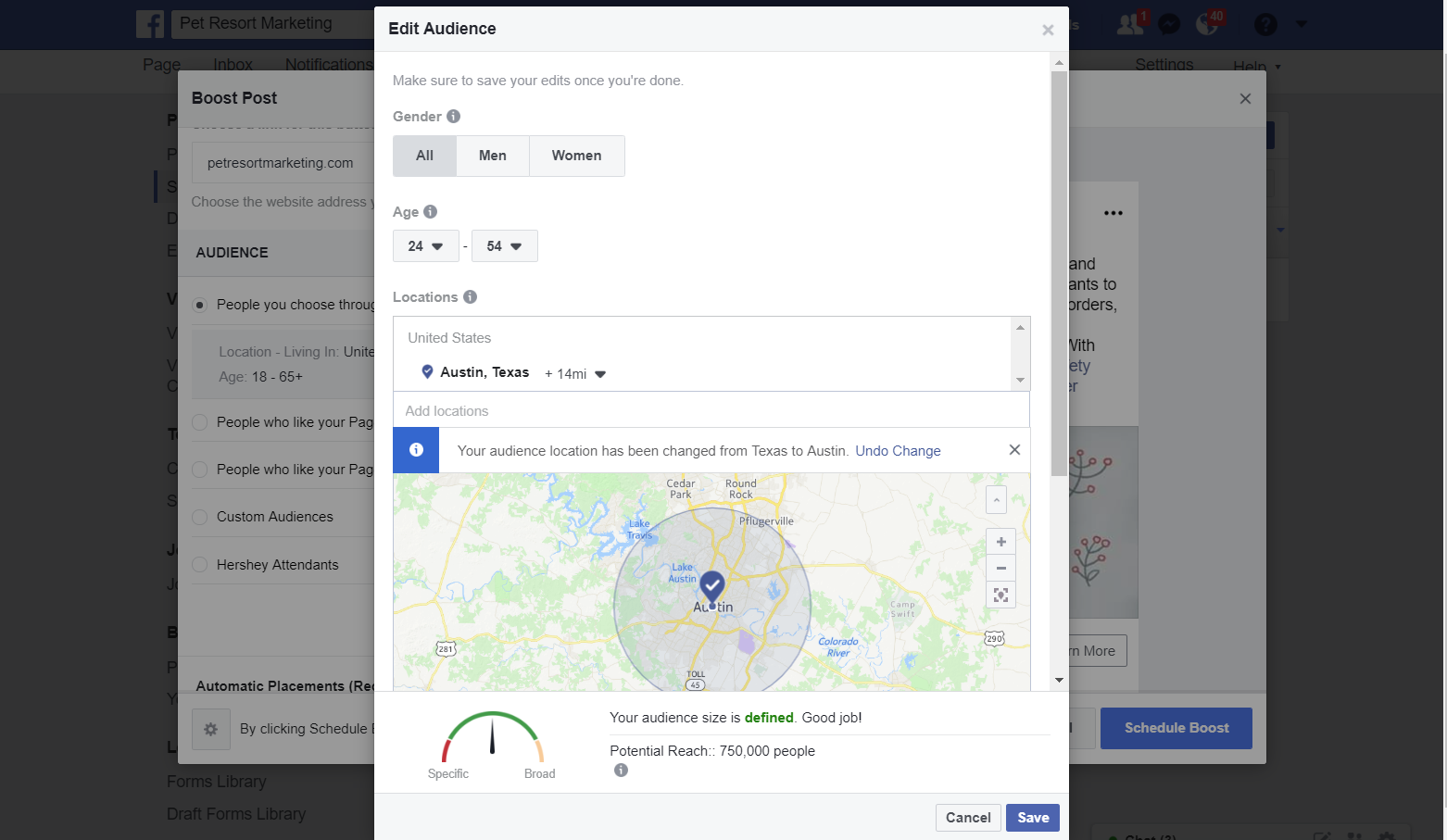Click the fit-to-area icon below map zoom buttons

click(1000, 595)
